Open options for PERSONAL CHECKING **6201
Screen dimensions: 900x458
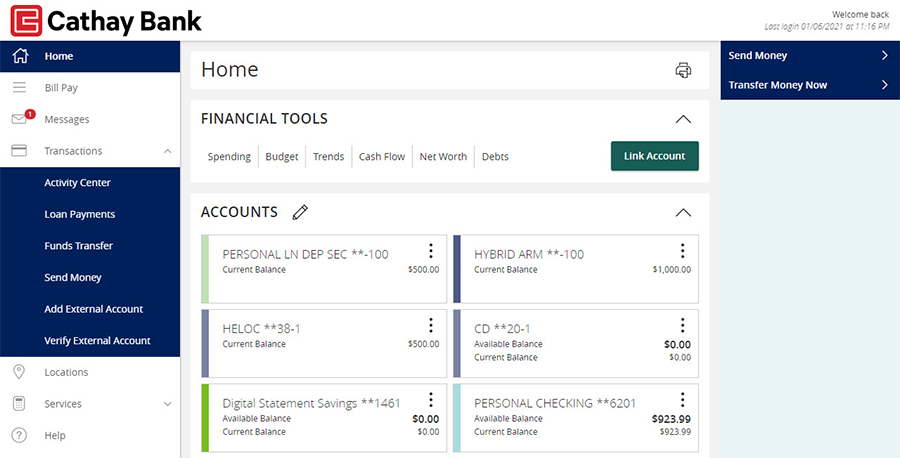point(682,400)
